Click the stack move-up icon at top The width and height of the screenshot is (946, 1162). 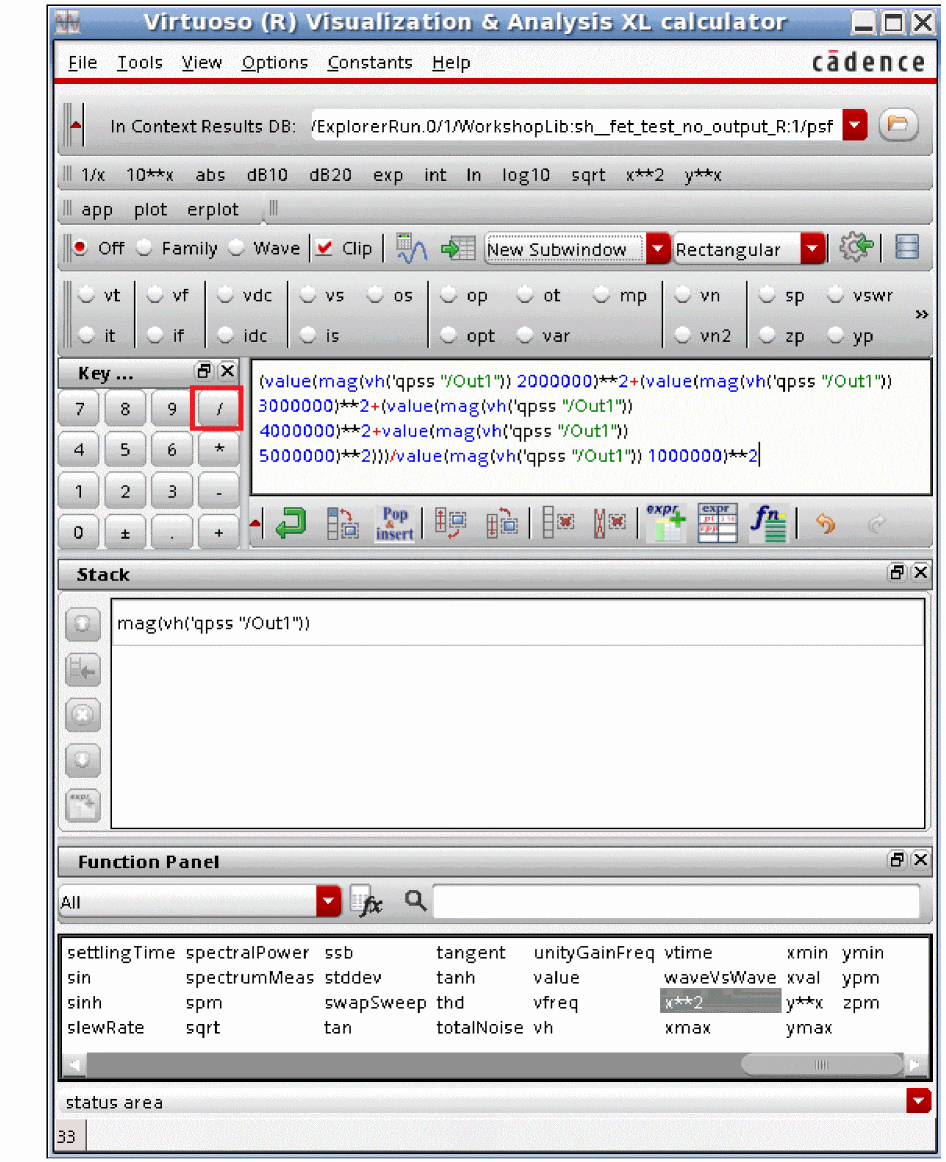pyautogui.click(x=82, y=624)
